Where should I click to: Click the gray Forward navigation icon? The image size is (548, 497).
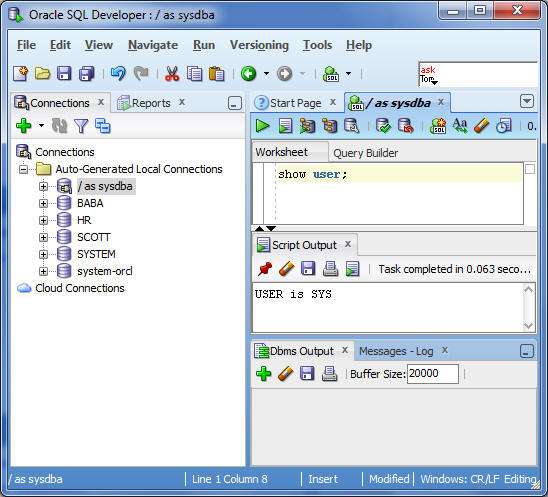tap(284, 73)
